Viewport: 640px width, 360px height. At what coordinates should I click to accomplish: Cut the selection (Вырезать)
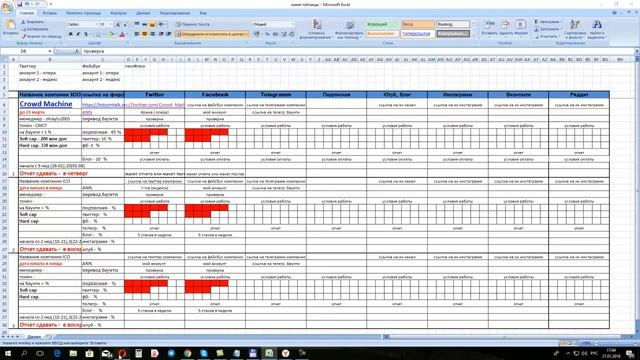point(33,22)
